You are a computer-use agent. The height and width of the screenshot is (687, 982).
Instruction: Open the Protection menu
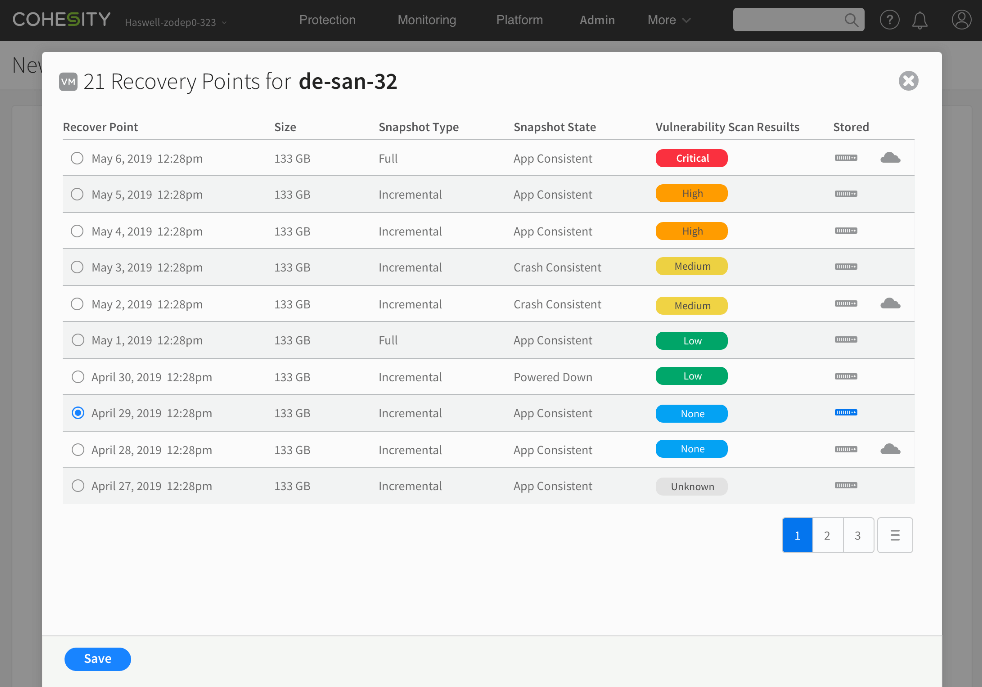(327, 20)
